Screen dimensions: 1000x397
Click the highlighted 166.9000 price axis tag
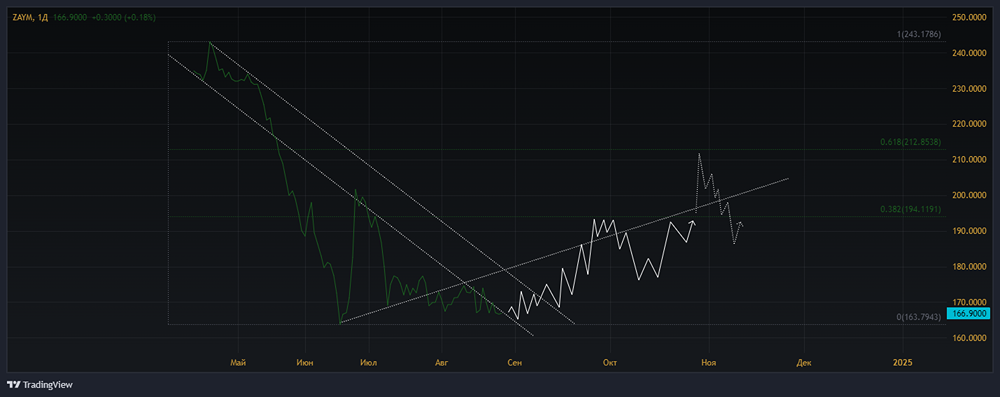pos(968,313)
